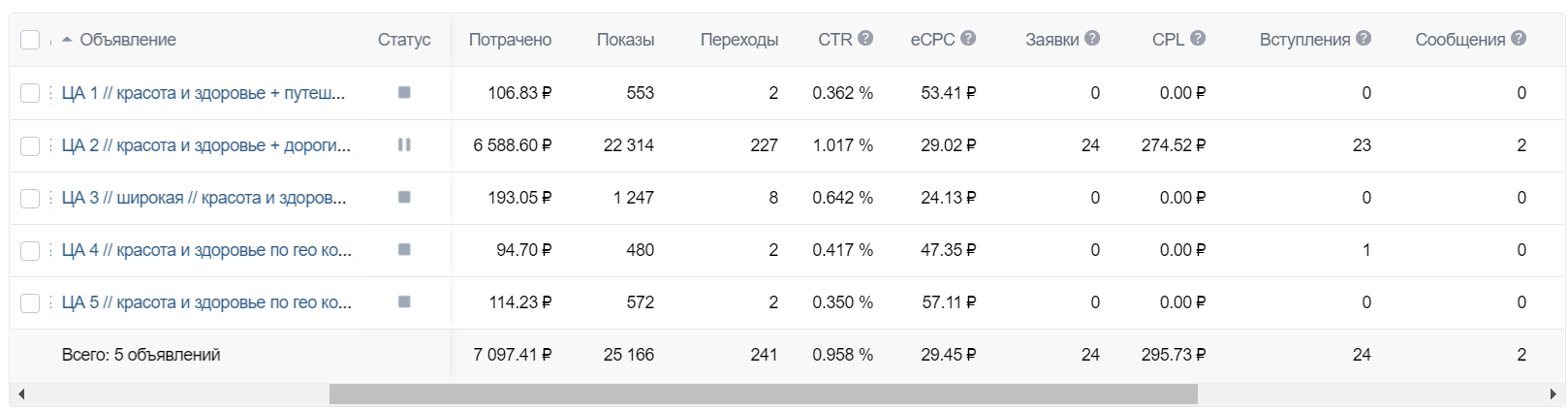The width and height of the screenshot is (1568, 411).
Task: Show the help icon for Вступления
Action: coord(1364,39)
